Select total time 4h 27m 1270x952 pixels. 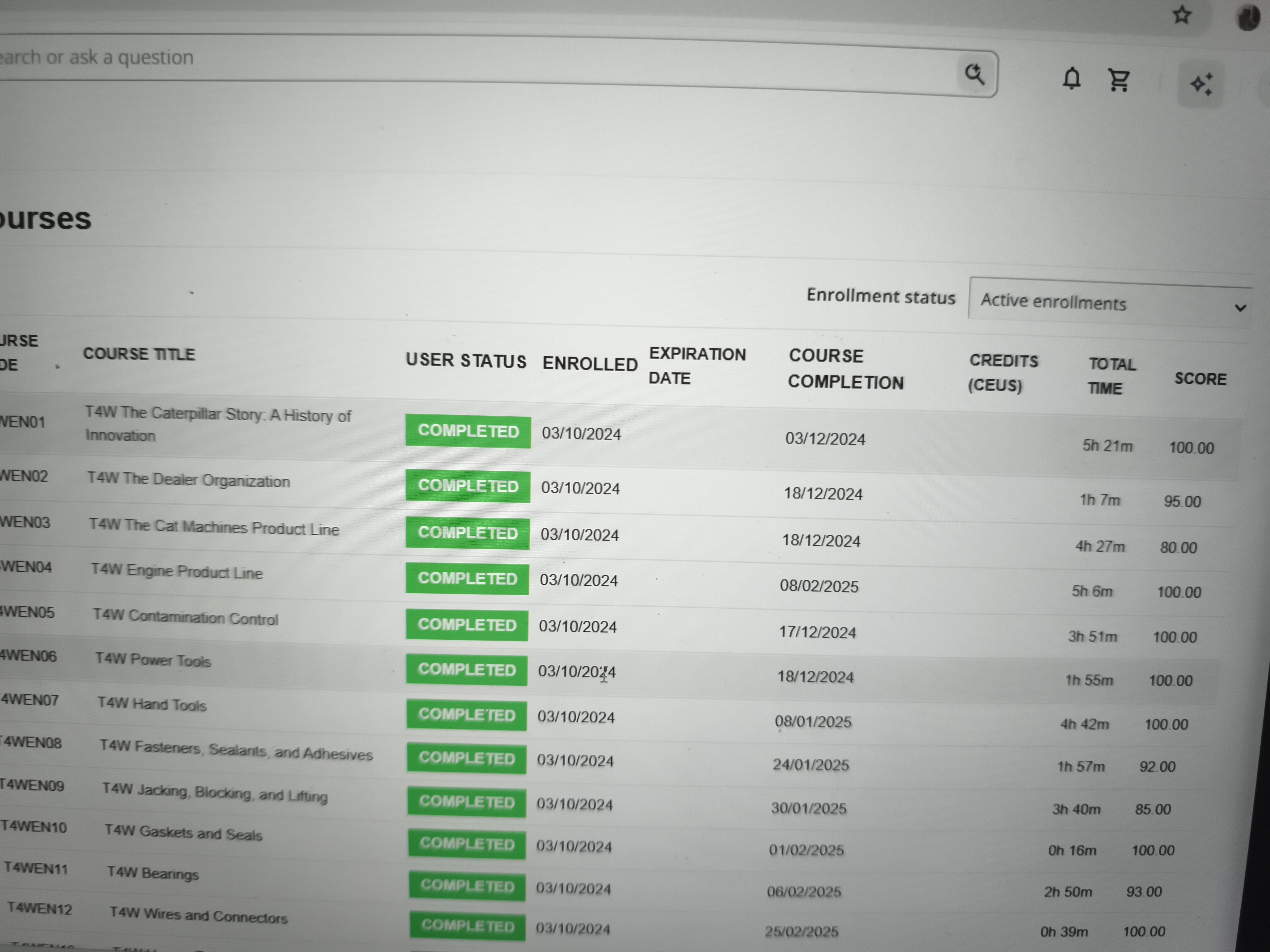(1100, 546)
